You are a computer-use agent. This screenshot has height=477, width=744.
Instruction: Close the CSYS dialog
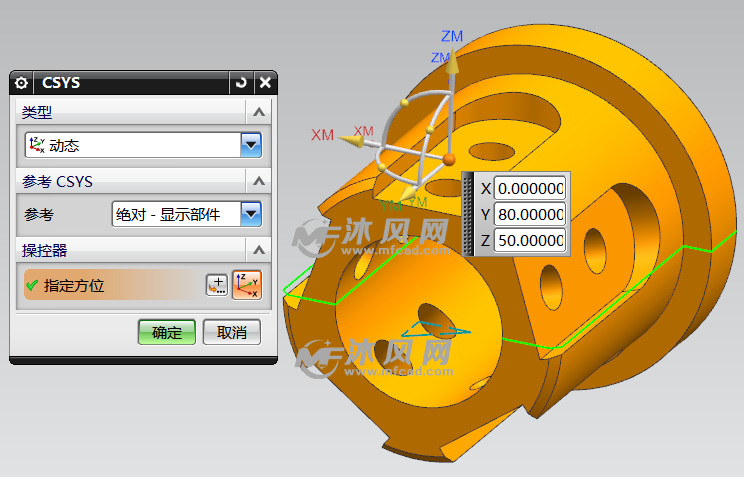tap(265, 83)
